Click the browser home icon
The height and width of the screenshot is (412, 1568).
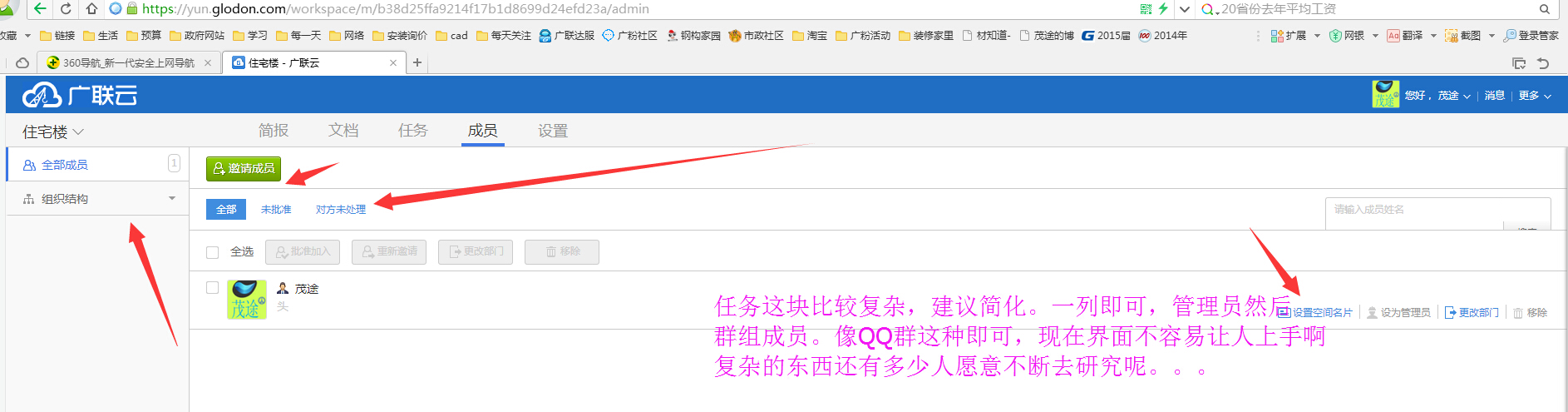[91, 9]
